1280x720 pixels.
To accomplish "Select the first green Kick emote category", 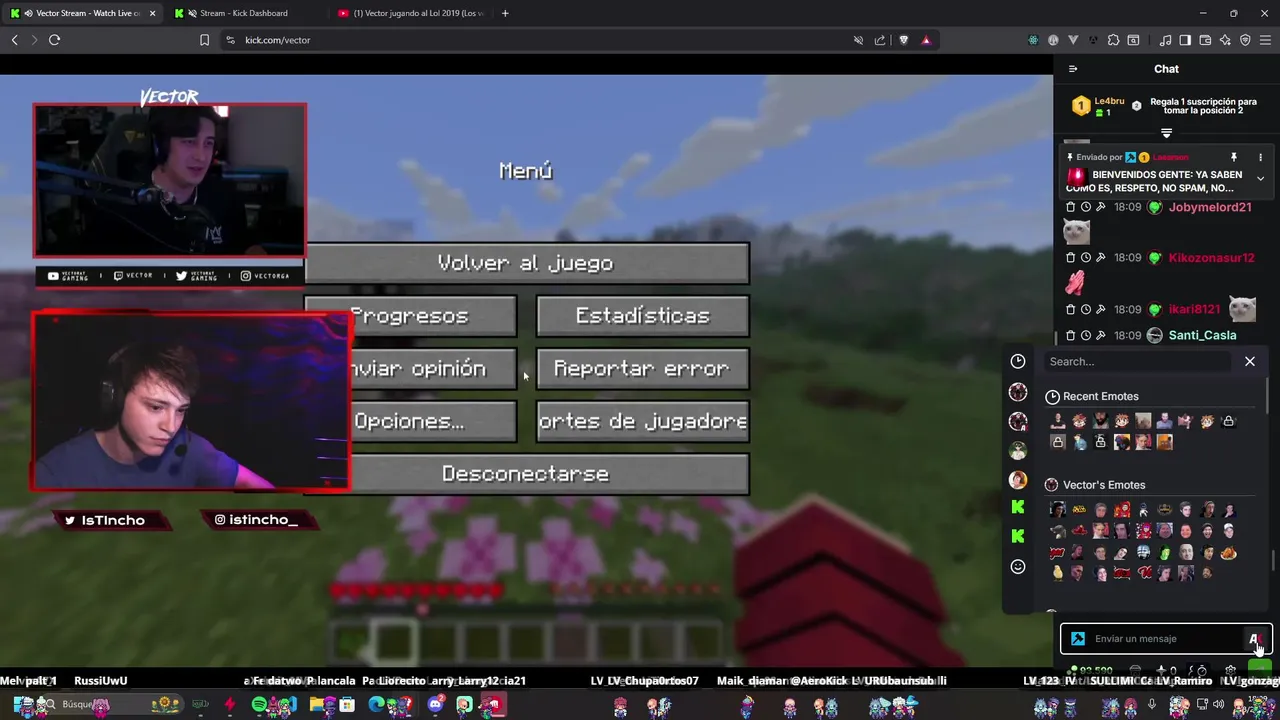I will (1018, 508).
